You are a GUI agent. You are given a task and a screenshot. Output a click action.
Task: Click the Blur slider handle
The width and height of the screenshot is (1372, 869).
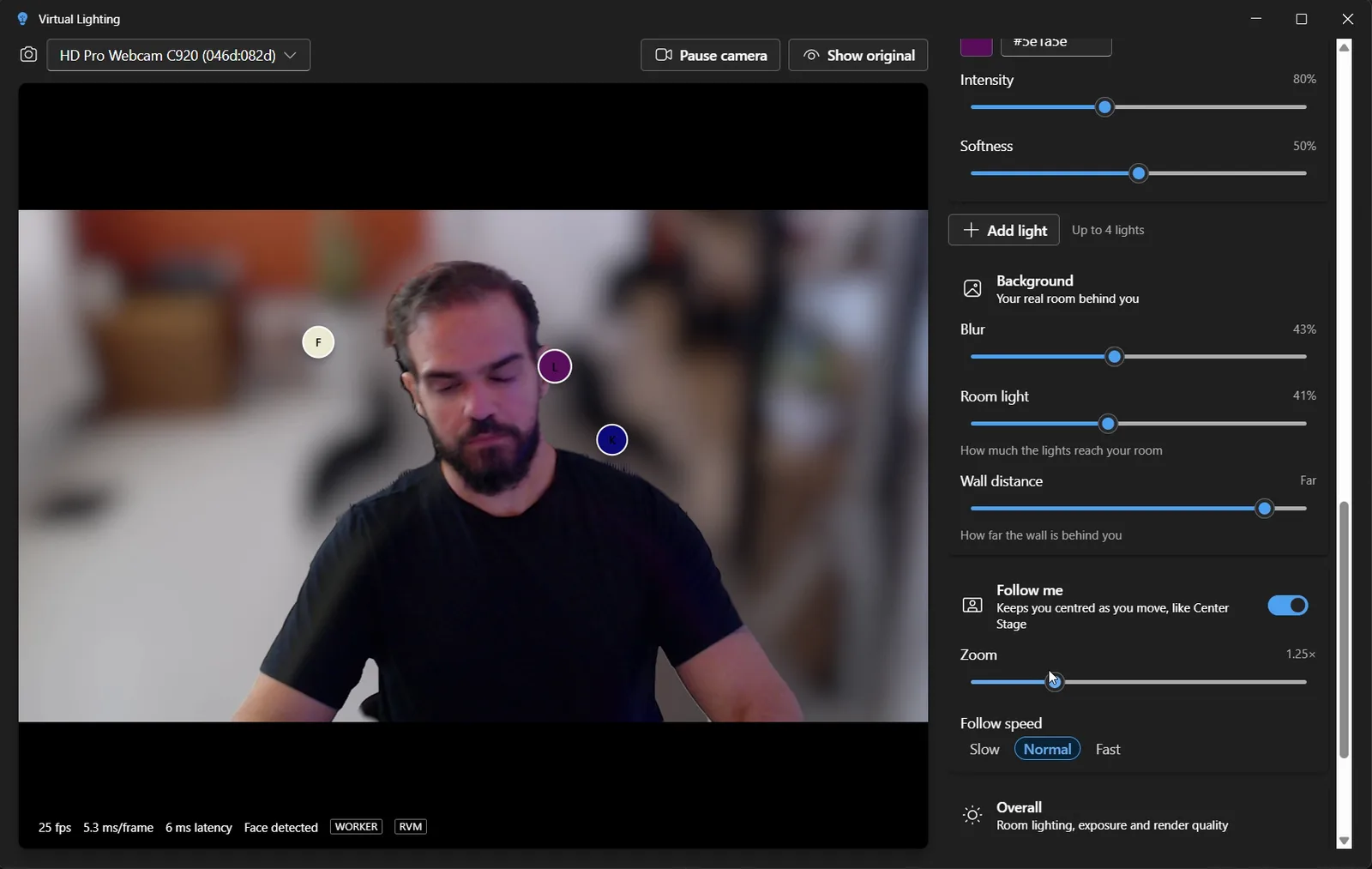1115,357
